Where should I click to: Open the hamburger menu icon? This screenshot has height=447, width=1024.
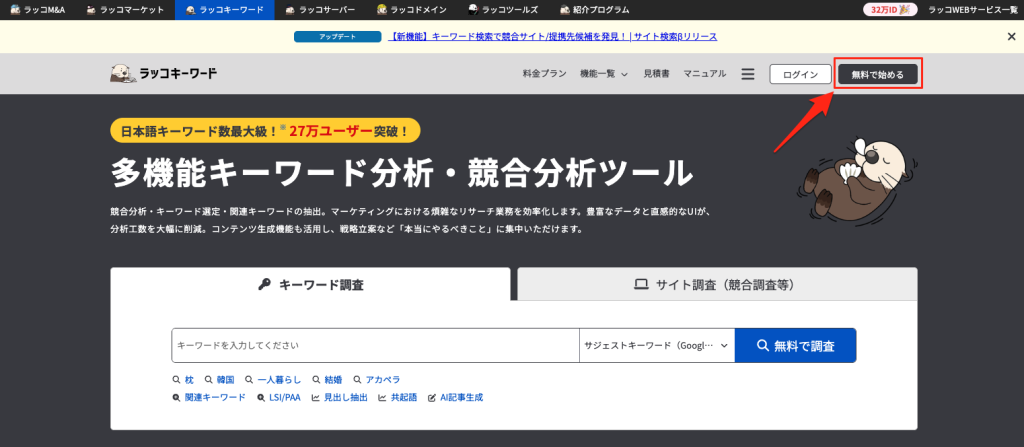[747, 74]
